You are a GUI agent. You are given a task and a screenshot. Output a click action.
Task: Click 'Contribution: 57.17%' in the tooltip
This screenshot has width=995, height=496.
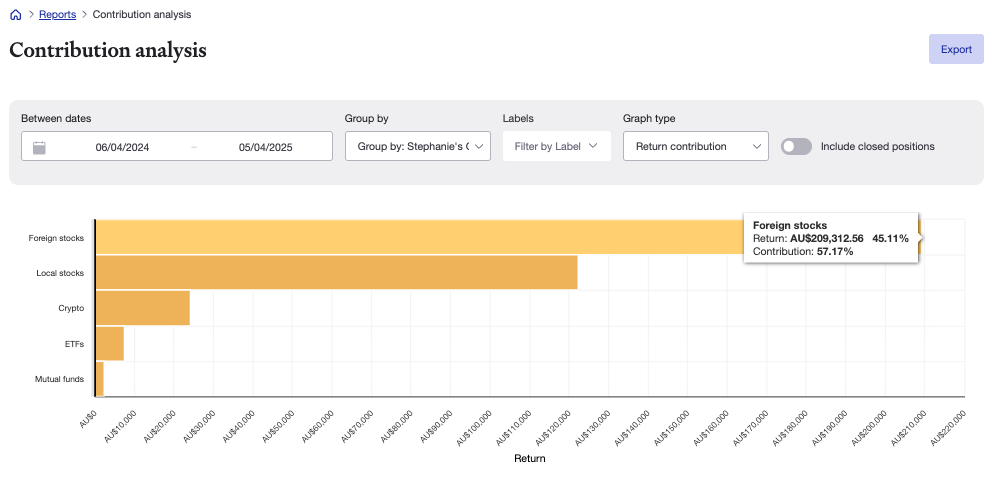pyautogui.click(x=803, y=252)
